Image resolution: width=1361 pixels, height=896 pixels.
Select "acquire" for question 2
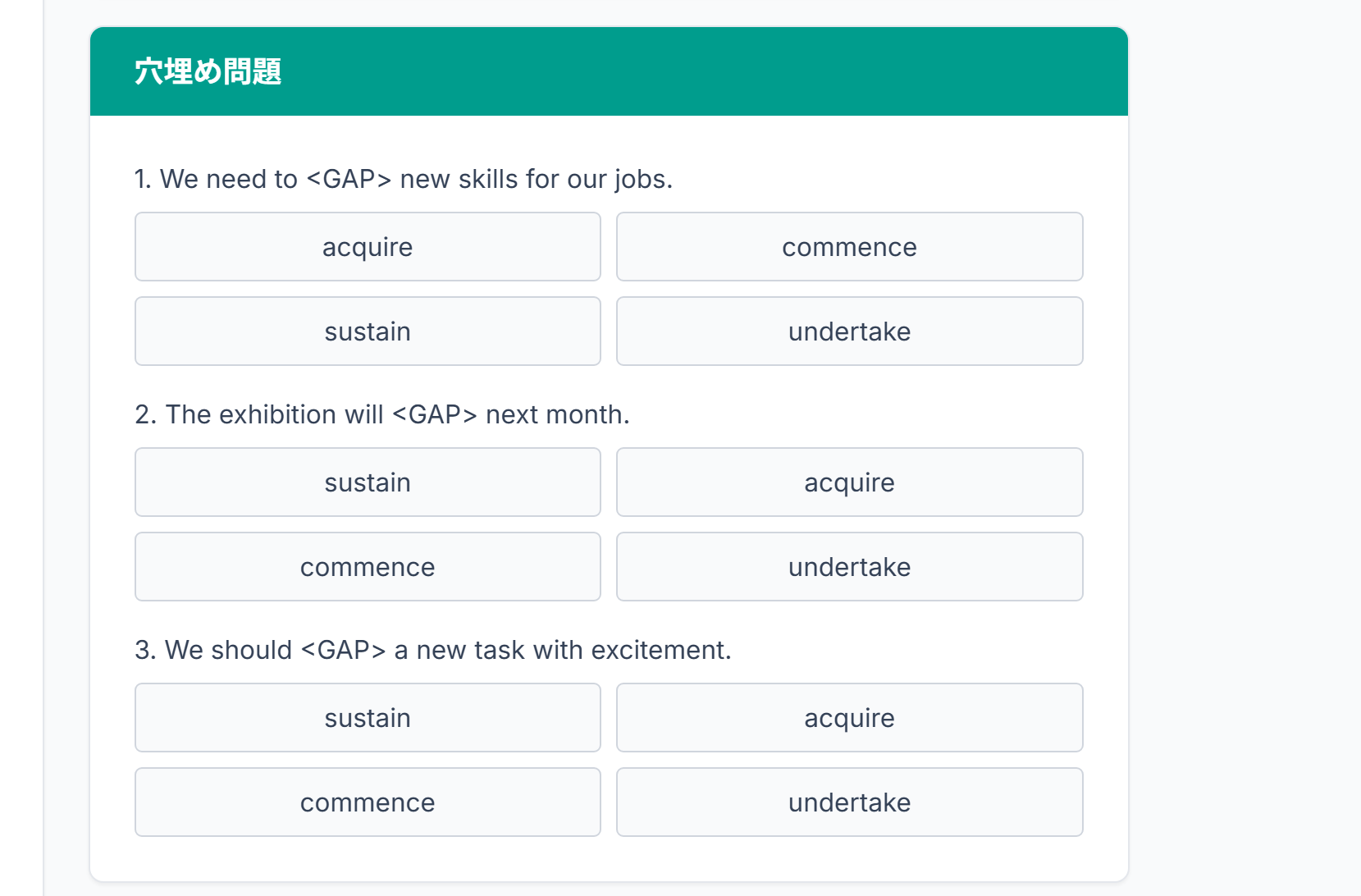(849, 482)
